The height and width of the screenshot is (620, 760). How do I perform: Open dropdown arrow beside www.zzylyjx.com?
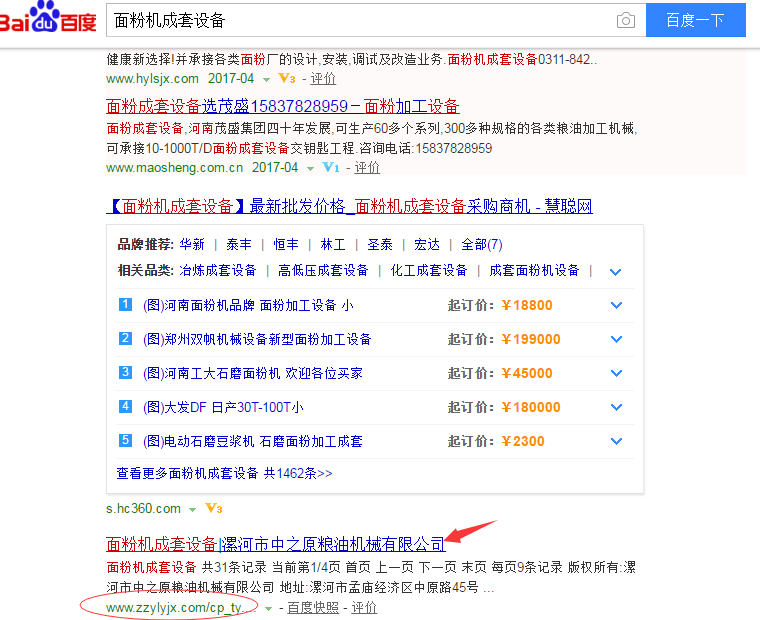[x=269, y=608]
